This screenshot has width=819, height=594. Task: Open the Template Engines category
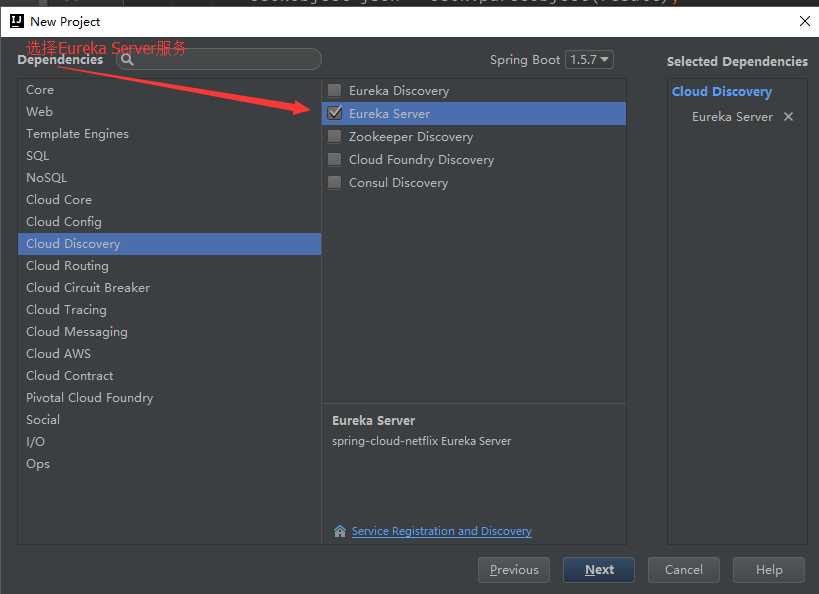click(169, 134)
